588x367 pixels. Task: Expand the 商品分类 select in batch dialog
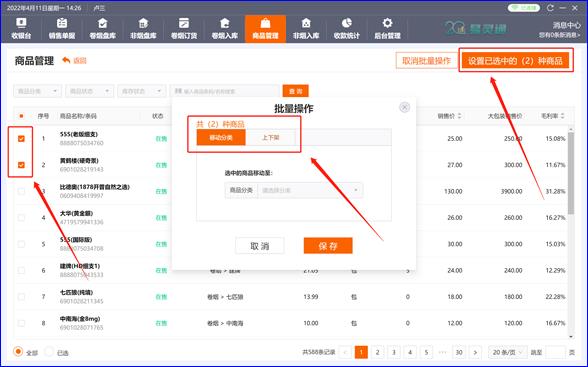click(x=310, y=190)
